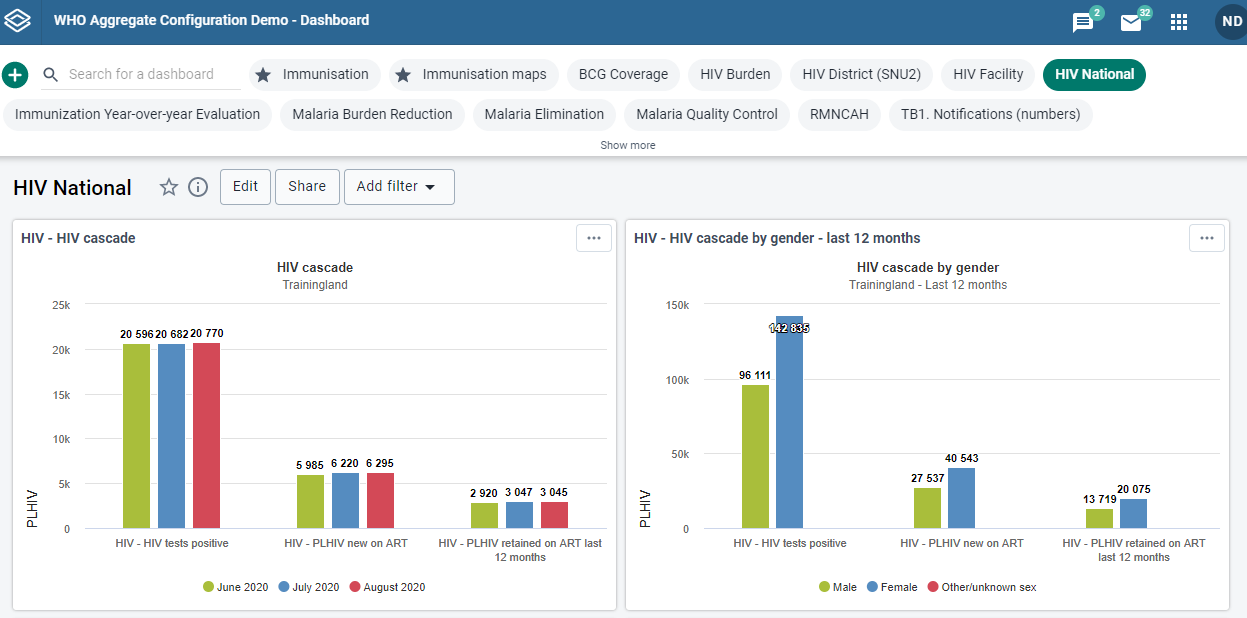Viewport: 1247px width, 618px height.
Task: Open the interpretations chat icon
Action: point(1083,22)
